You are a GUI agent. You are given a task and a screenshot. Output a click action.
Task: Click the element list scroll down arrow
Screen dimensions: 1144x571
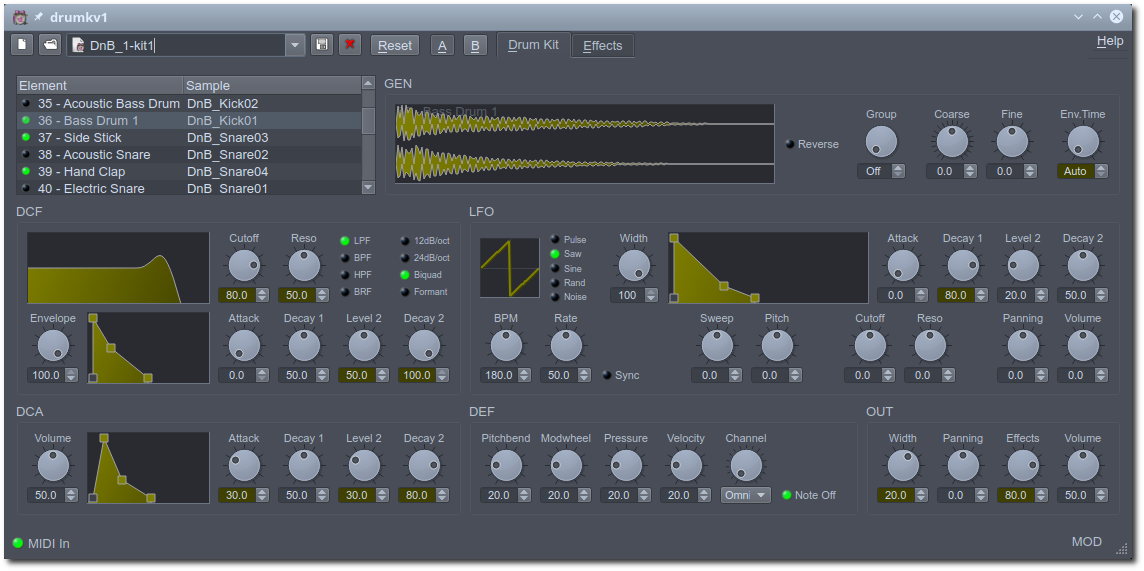point(368,188)
